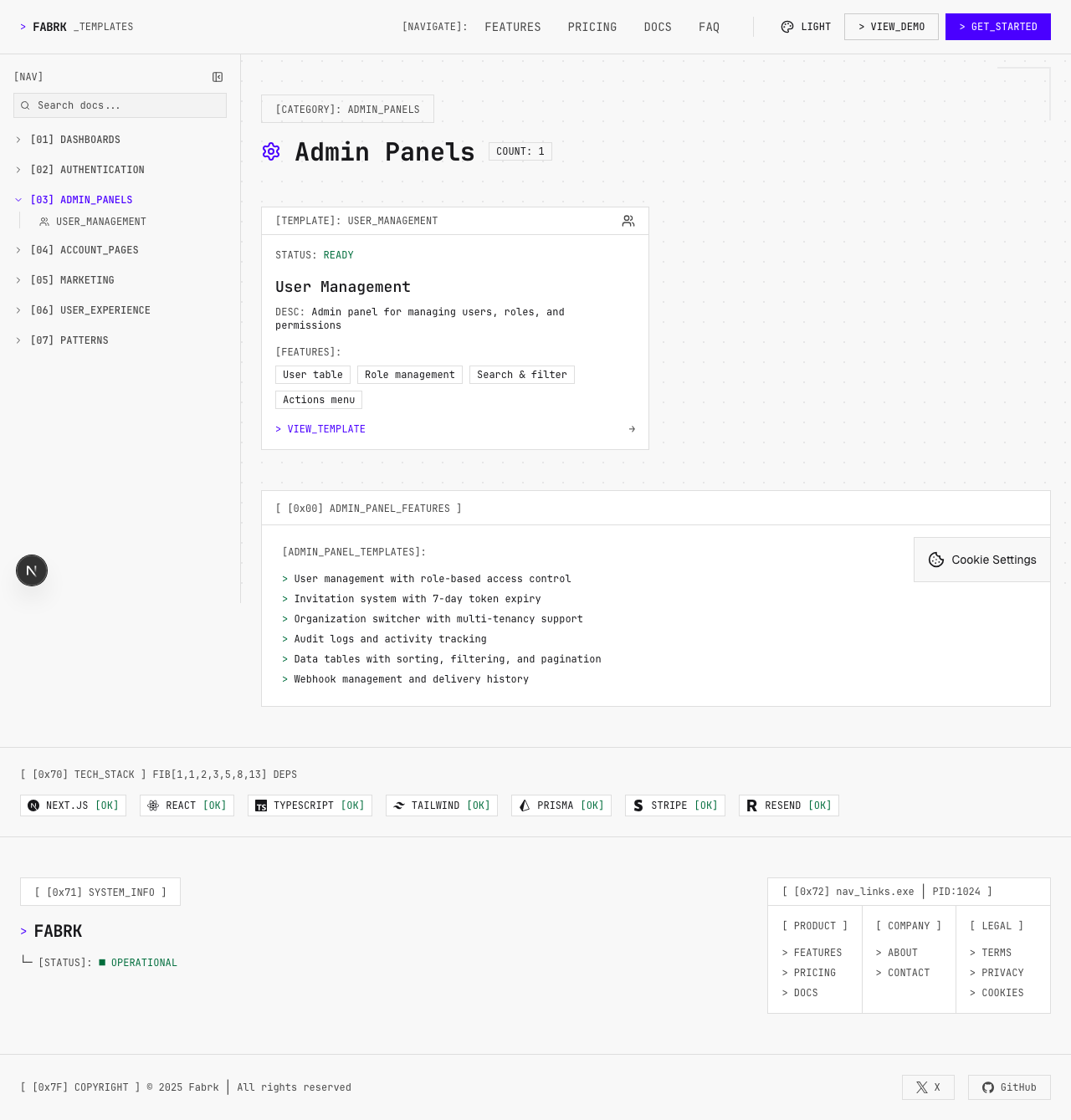
Task: Open footer PRIVACY link
Action: pyautogui.click(x=997, y=973)
